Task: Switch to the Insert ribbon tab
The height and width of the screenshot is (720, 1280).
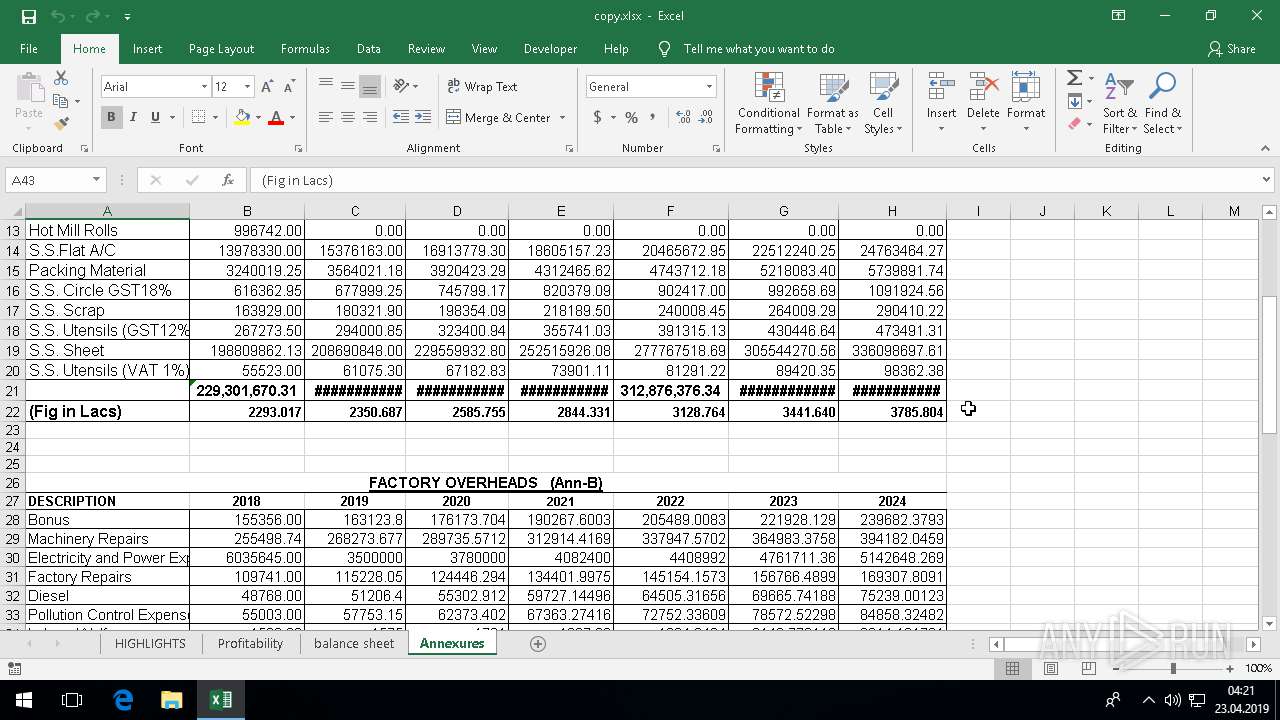Action: coord(147,49)
